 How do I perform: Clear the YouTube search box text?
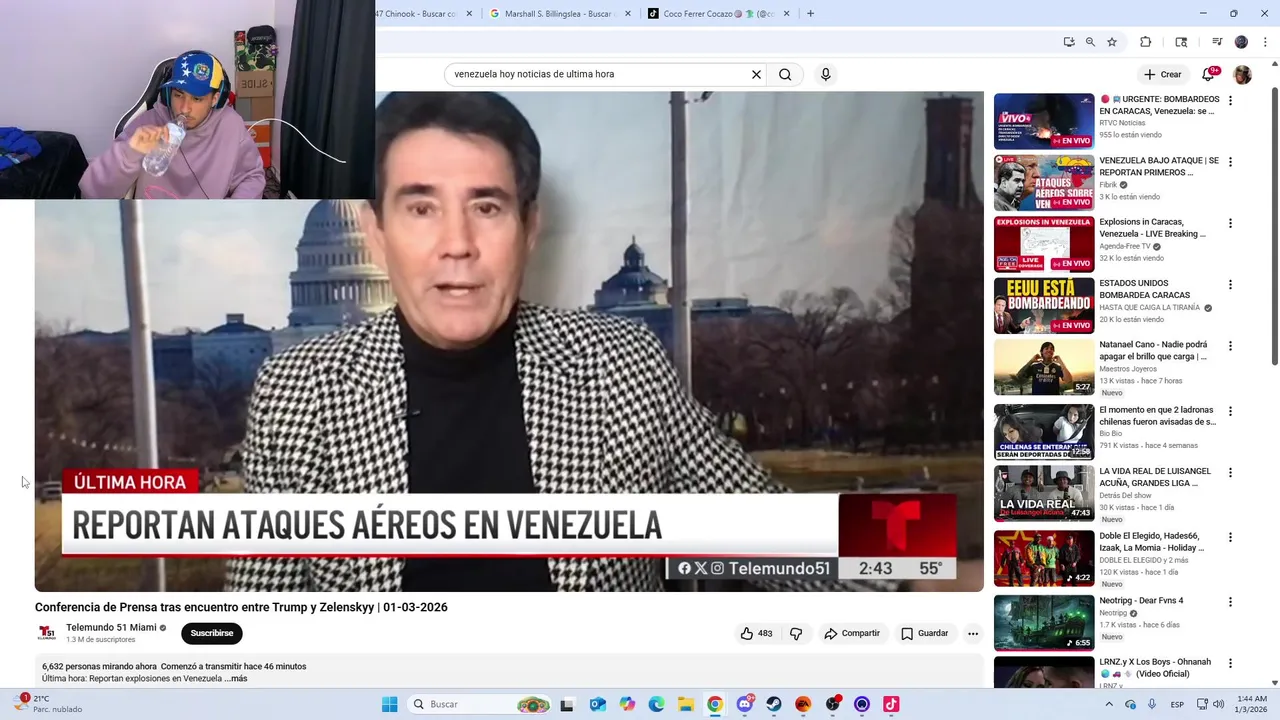tap(756, 74)
